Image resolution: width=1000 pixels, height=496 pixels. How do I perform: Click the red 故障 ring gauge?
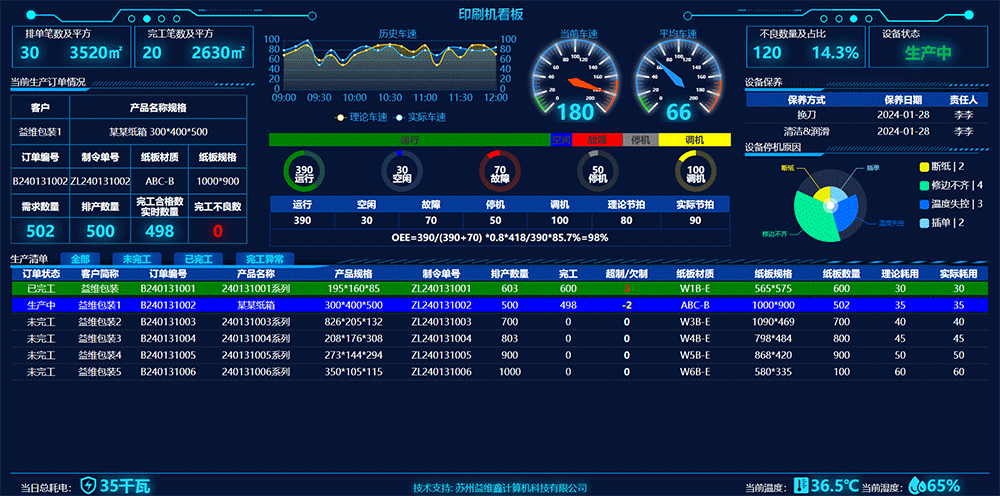(x=500, y=172)
